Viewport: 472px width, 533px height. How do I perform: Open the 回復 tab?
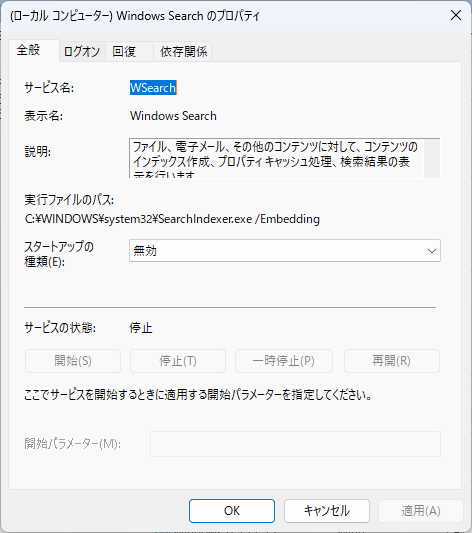click(x=129, y=52)
